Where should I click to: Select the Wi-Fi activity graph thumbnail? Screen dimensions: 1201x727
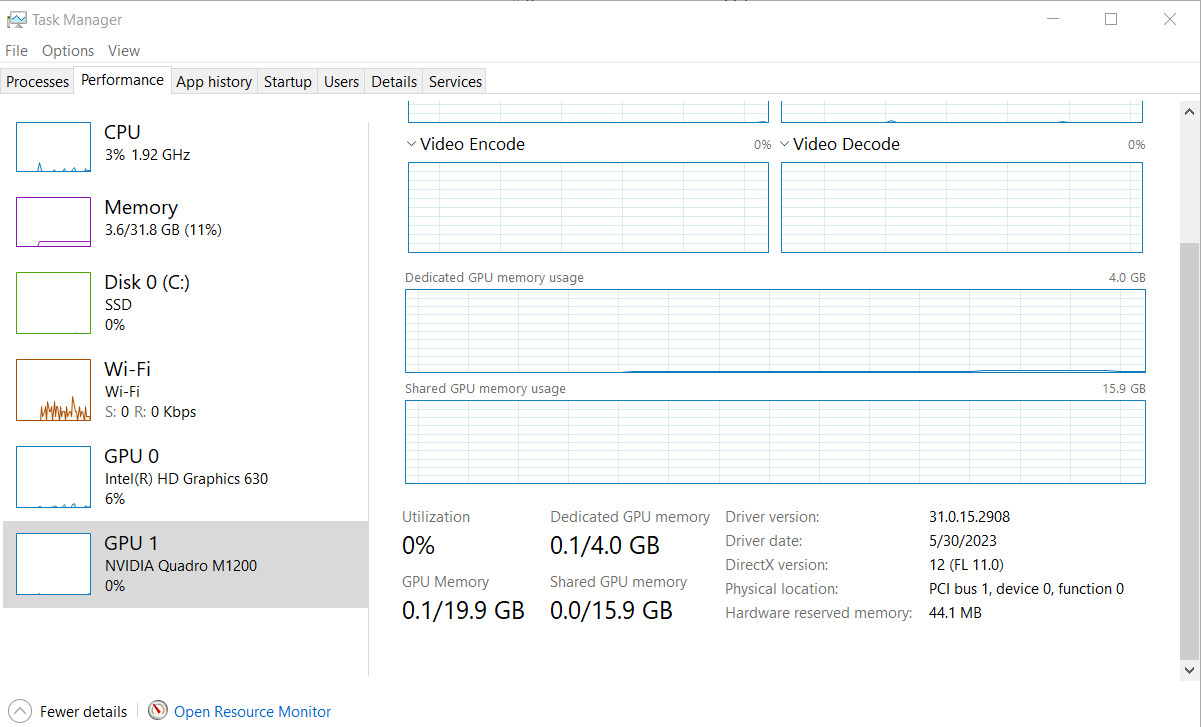(x=53, y=390)
